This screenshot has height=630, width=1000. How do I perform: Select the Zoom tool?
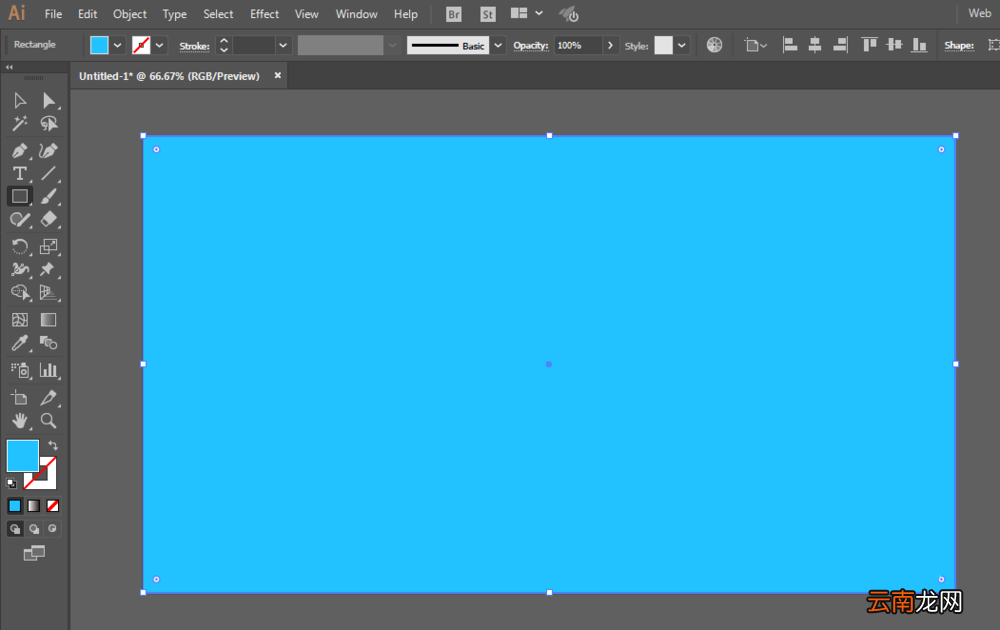48,421
